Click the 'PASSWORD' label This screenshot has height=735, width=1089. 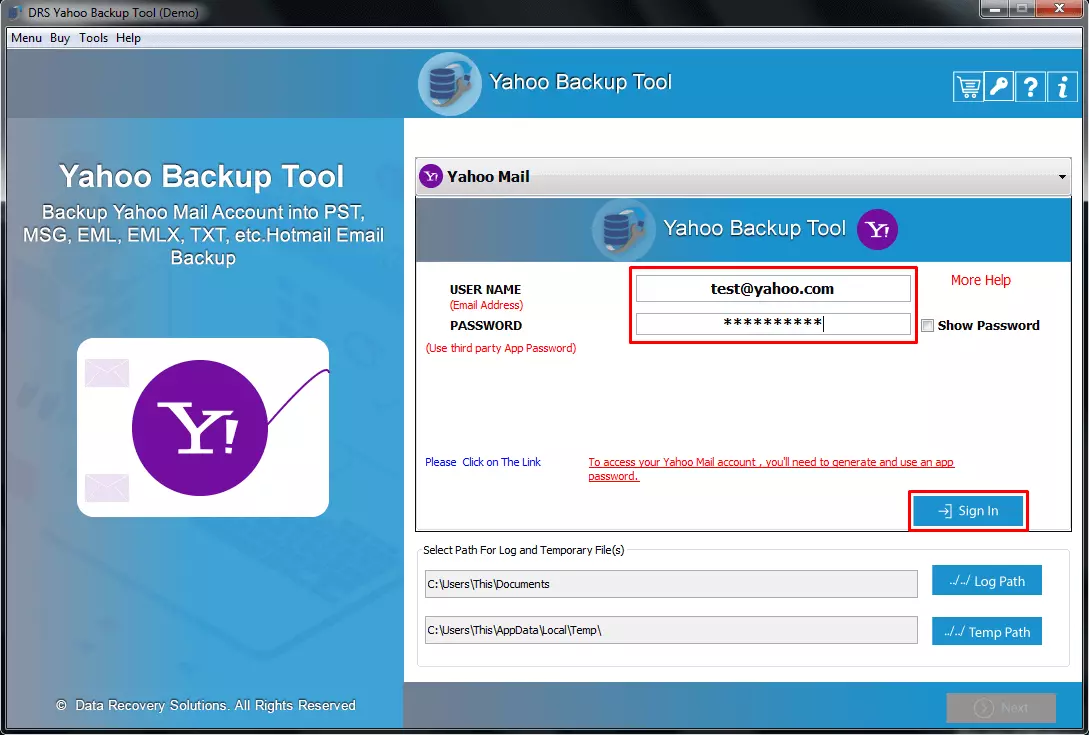(x=486, y=326)
